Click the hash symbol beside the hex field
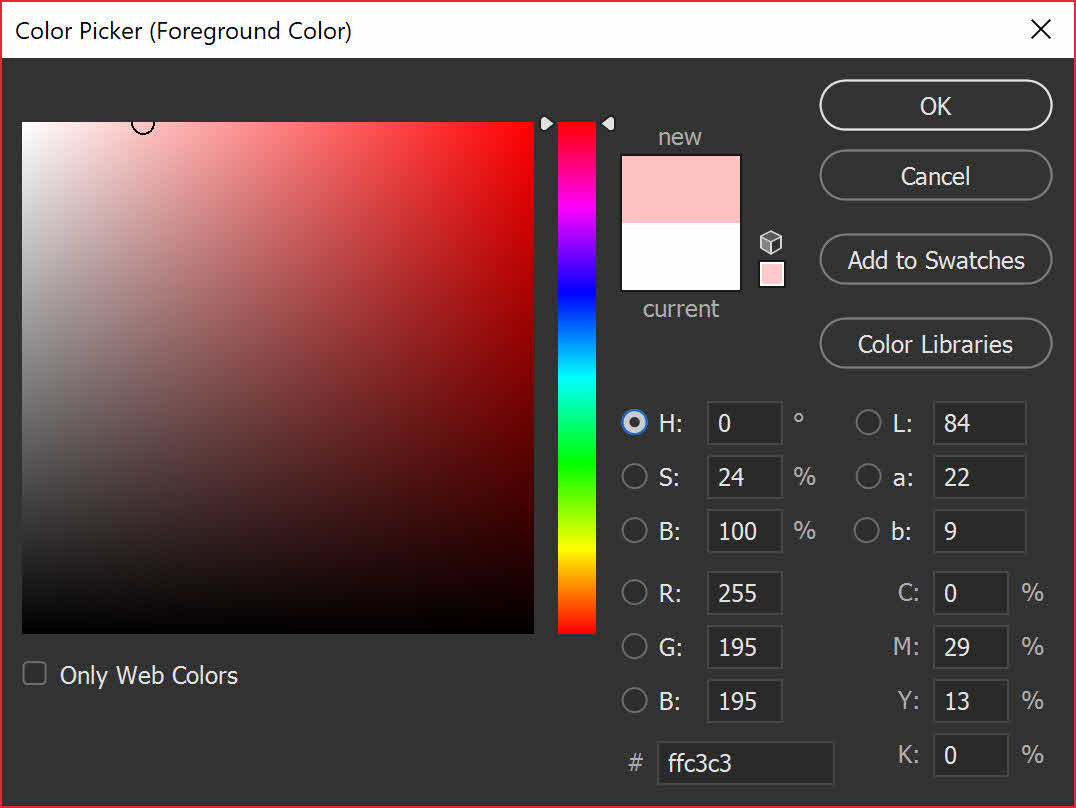This screenshot has width=1076, height=808. point(636,762)
